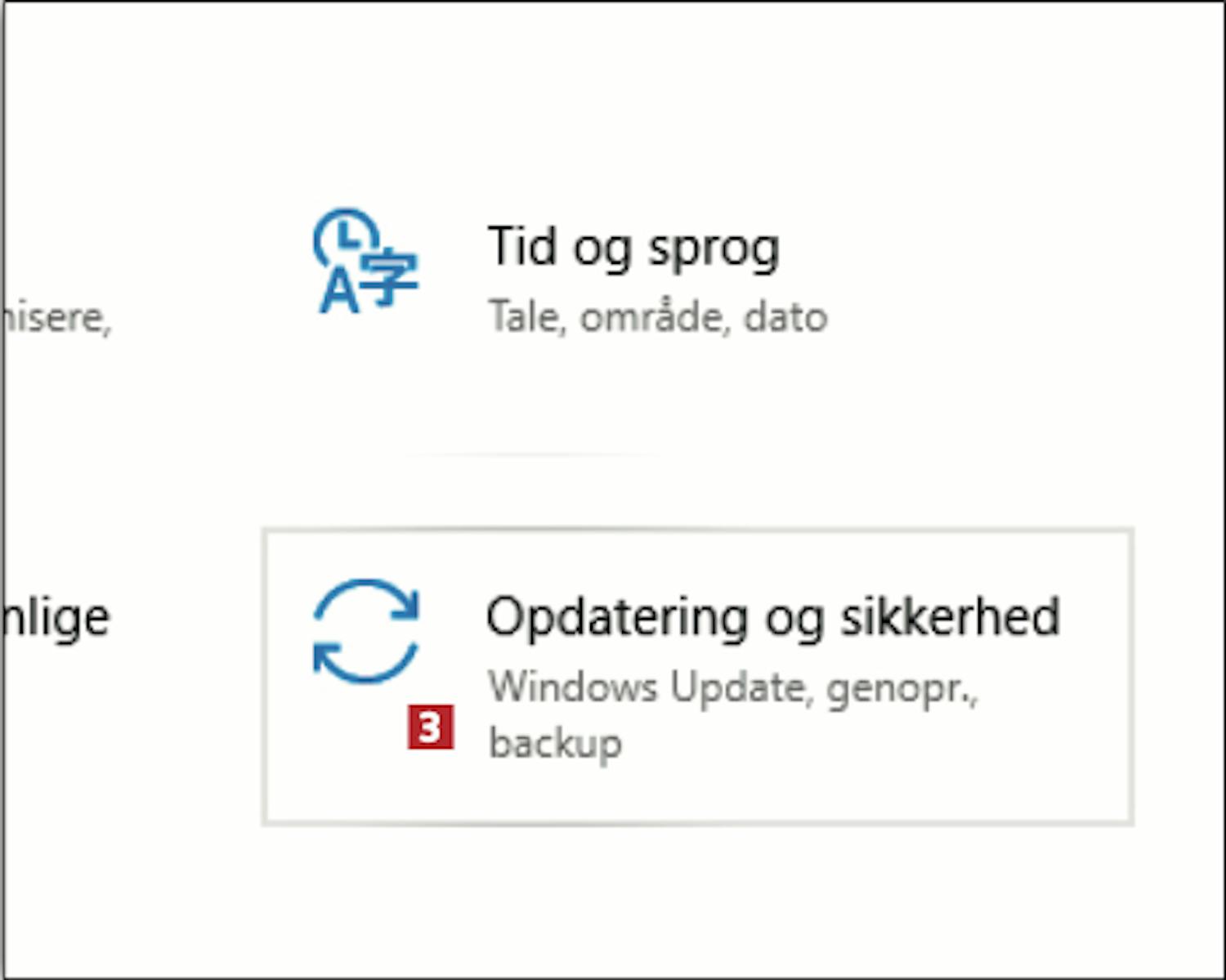Open the Tid og sprog settings heading

[633, 247]
